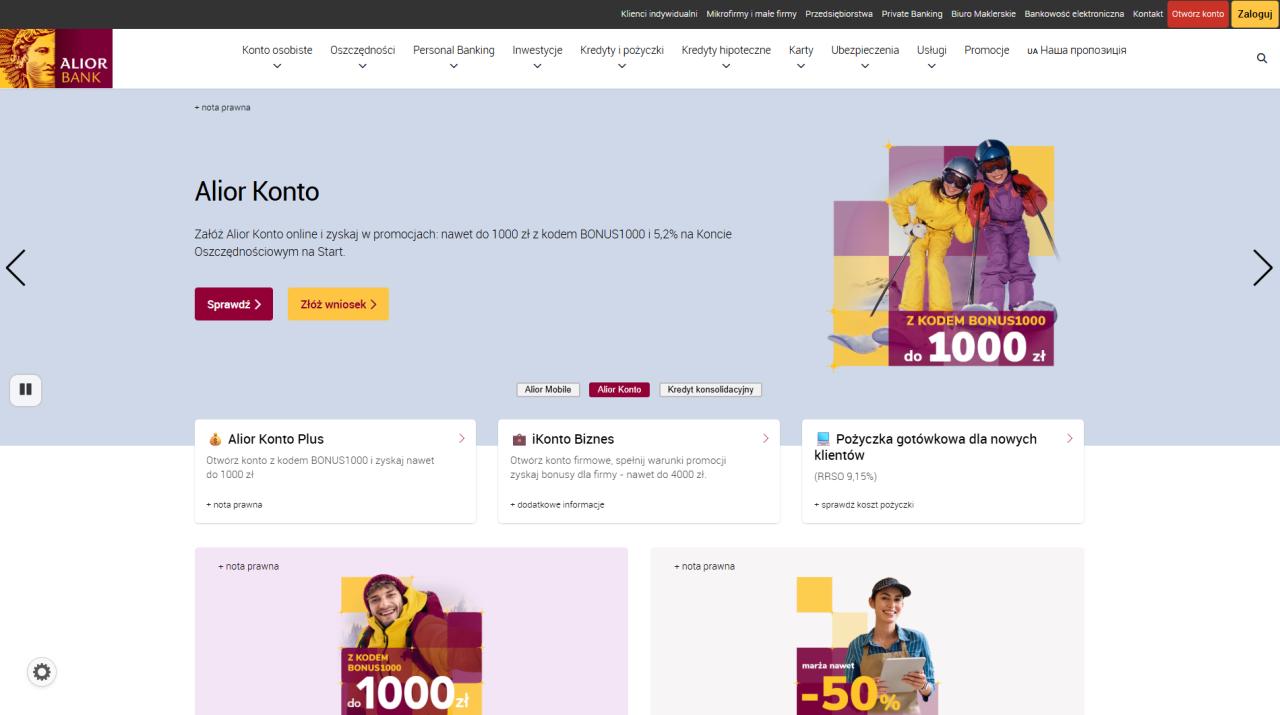Pause the banner carousel
Screen dimensions: 1280x715
click(26, 389)
